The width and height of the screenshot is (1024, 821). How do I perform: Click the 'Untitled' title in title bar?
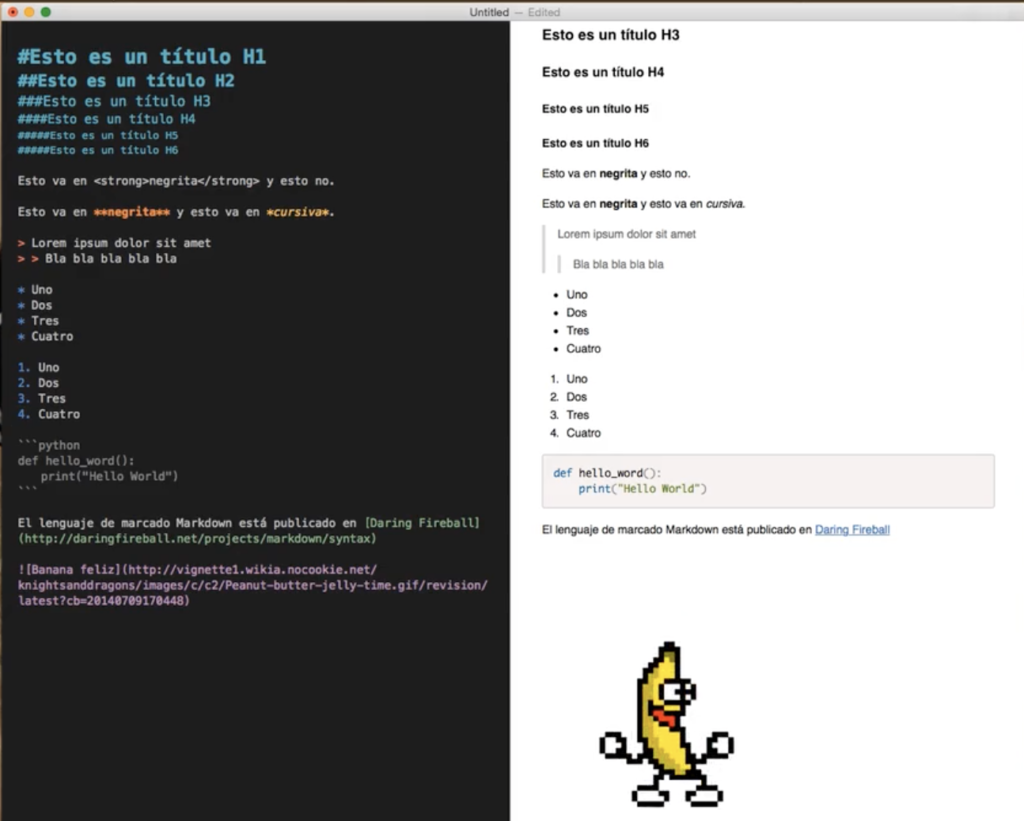pos(488,12)
